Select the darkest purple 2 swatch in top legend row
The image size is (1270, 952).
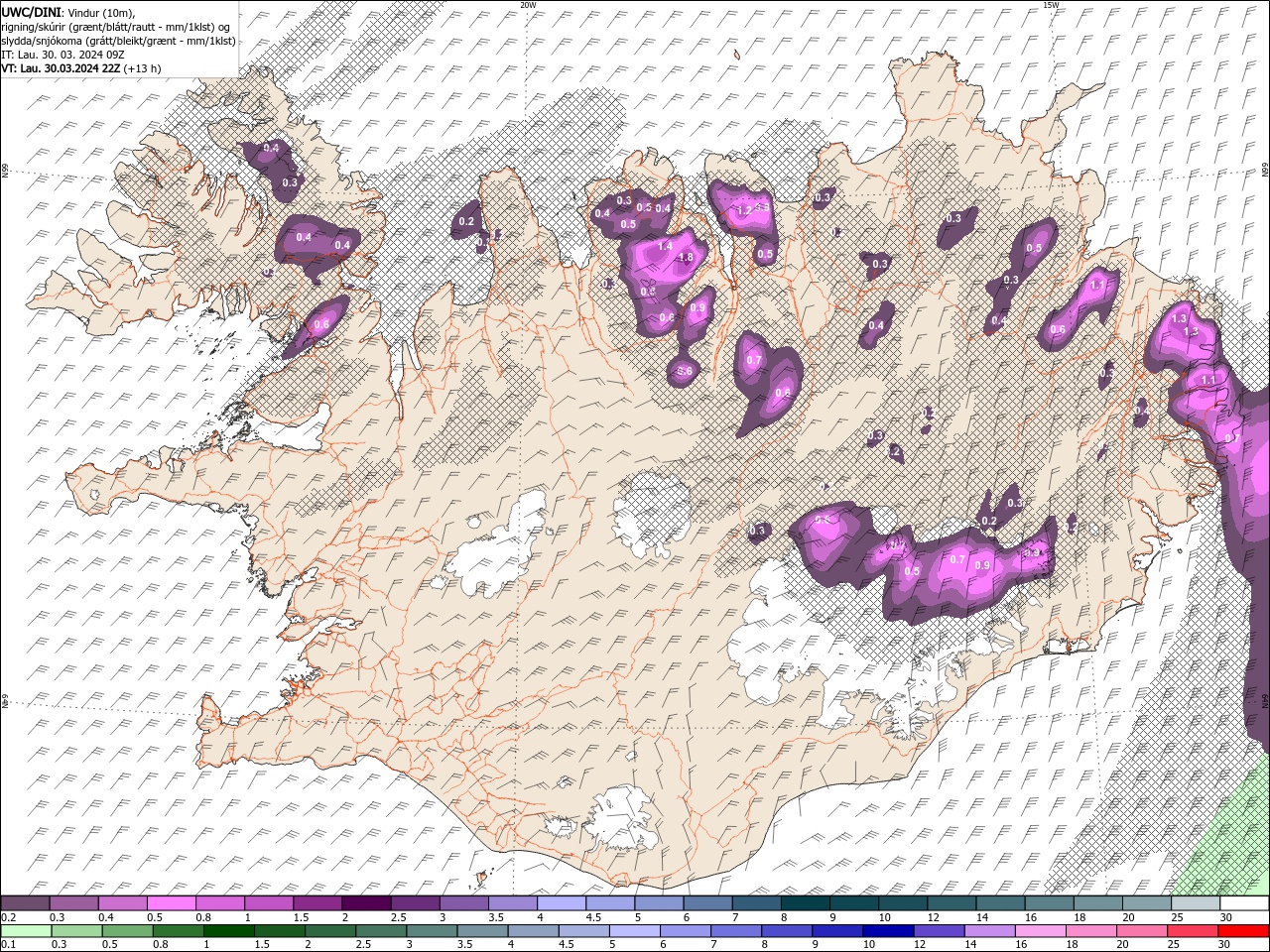365,903
